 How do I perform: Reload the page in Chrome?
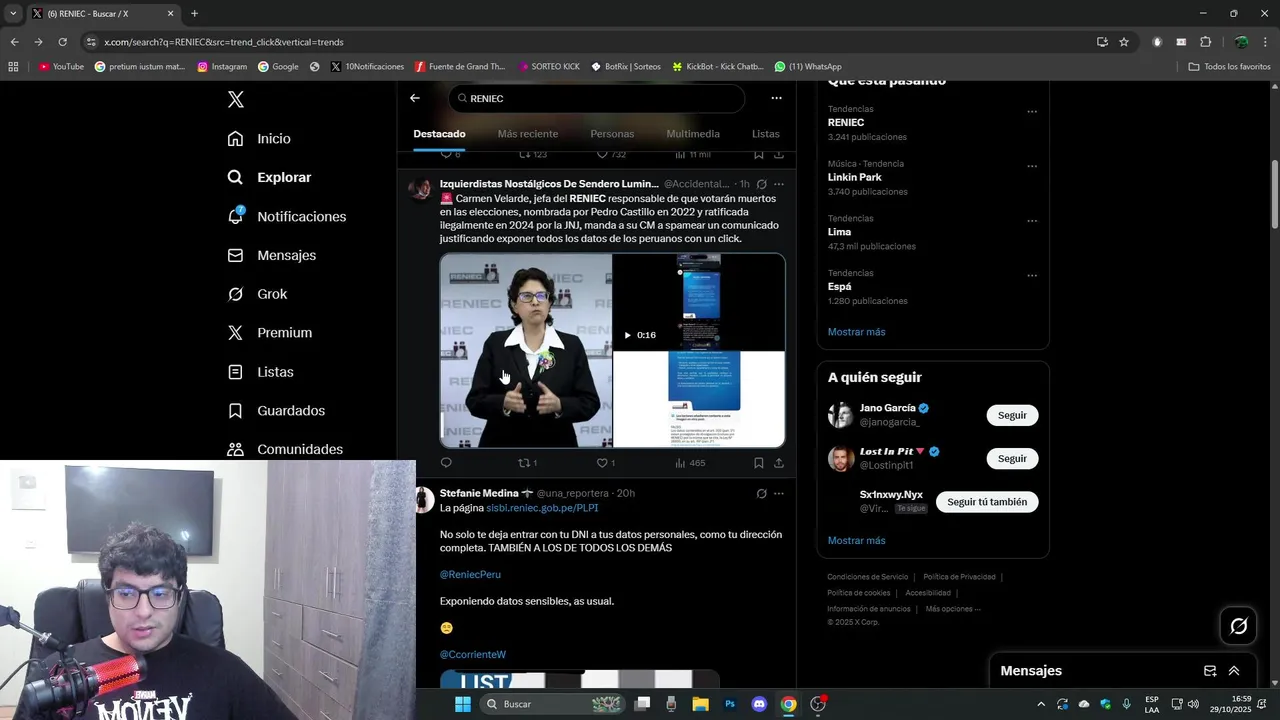pos(62,42)
